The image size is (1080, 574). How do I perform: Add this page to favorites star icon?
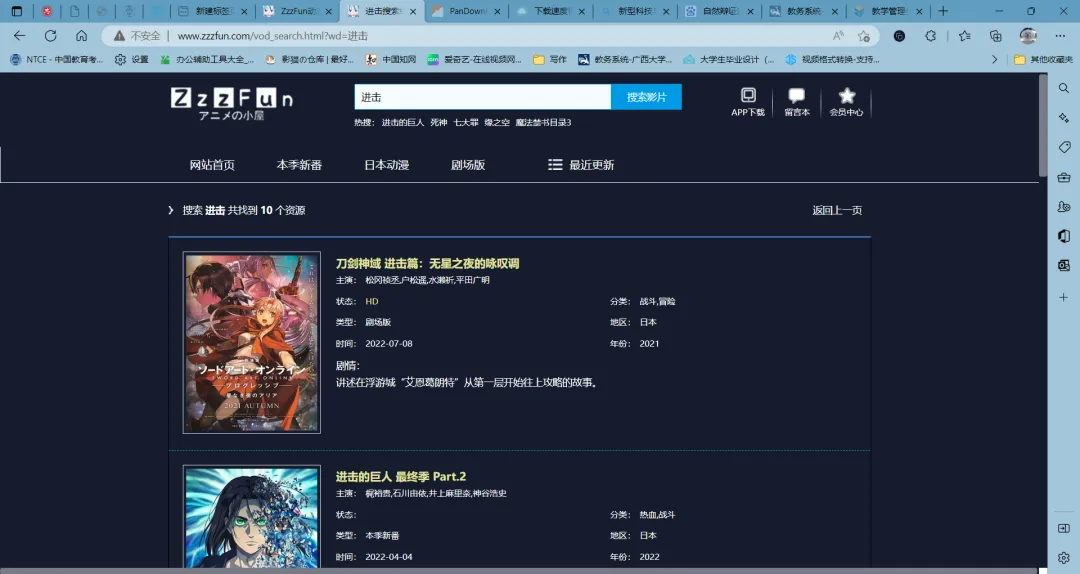tap(864, 36)
